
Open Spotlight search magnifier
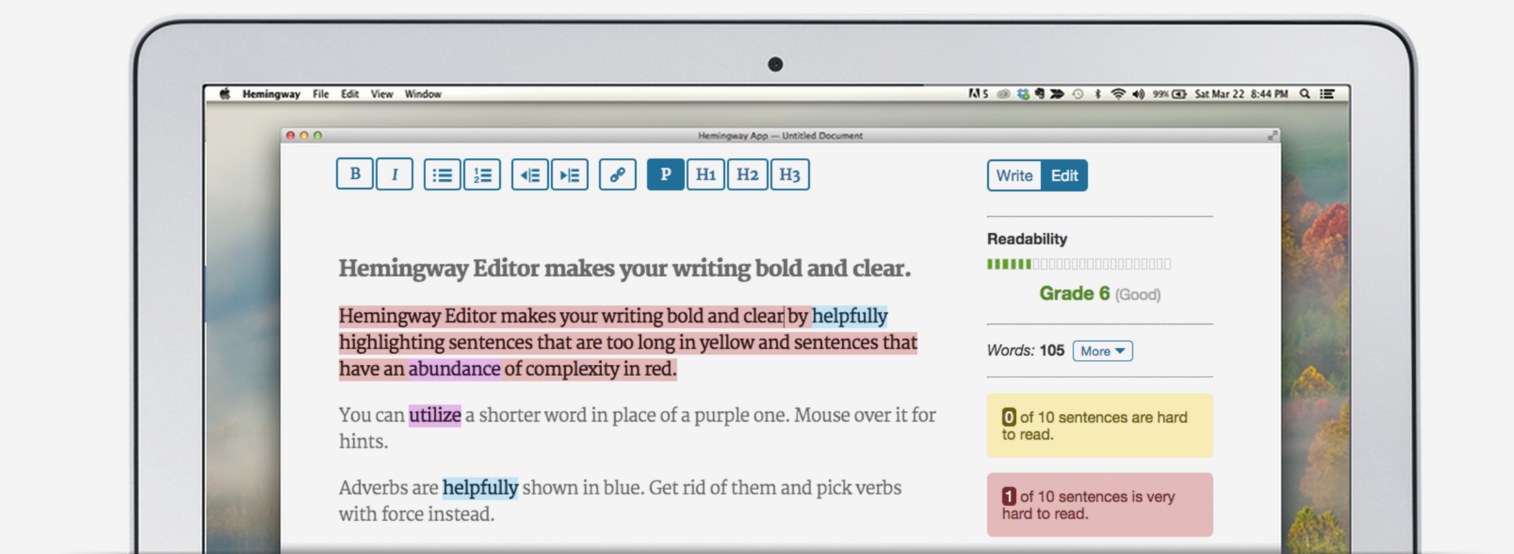click(1305, 94)
